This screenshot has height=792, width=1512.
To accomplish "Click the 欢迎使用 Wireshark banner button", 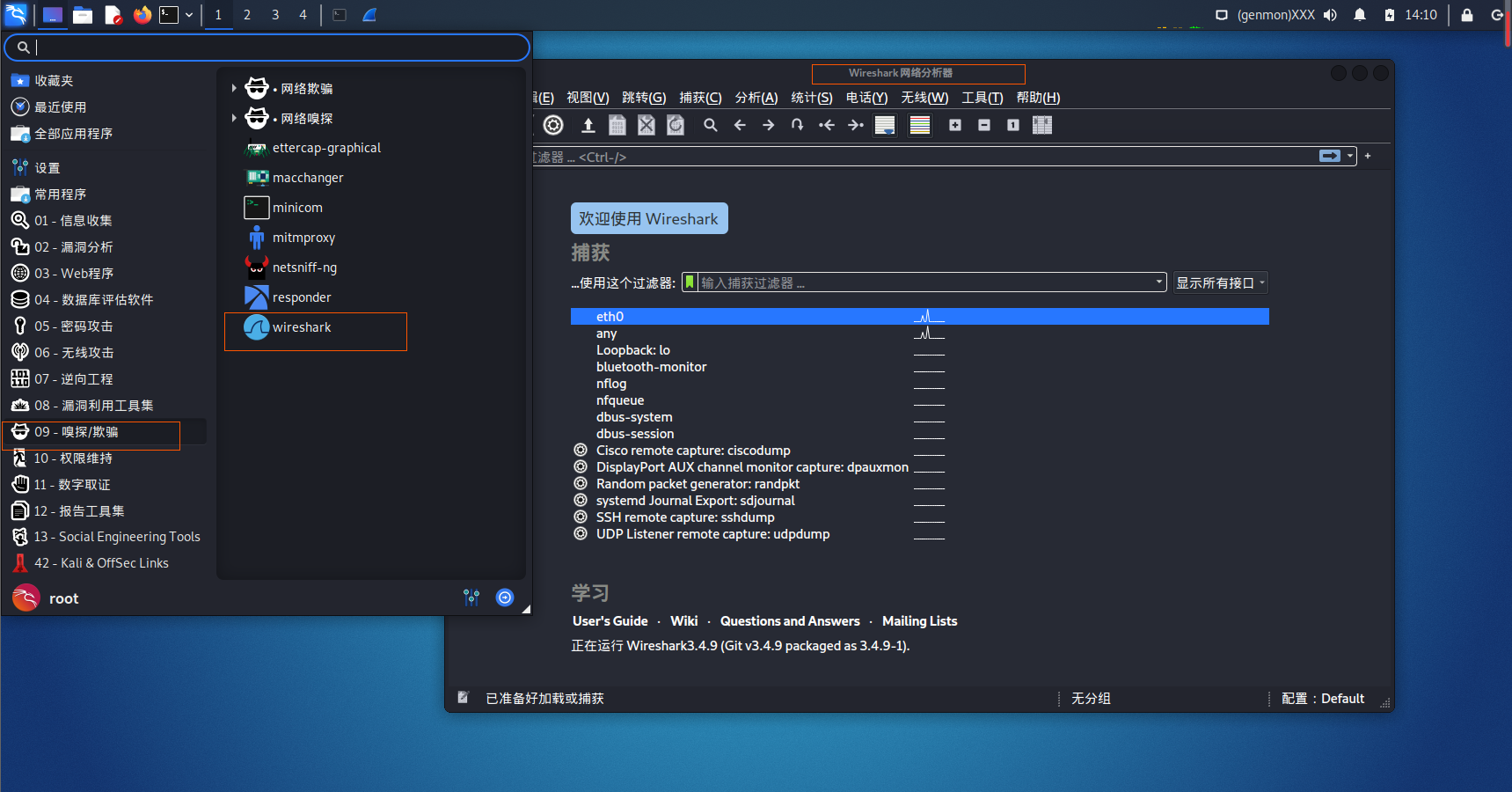I will (x=649, y=218).
